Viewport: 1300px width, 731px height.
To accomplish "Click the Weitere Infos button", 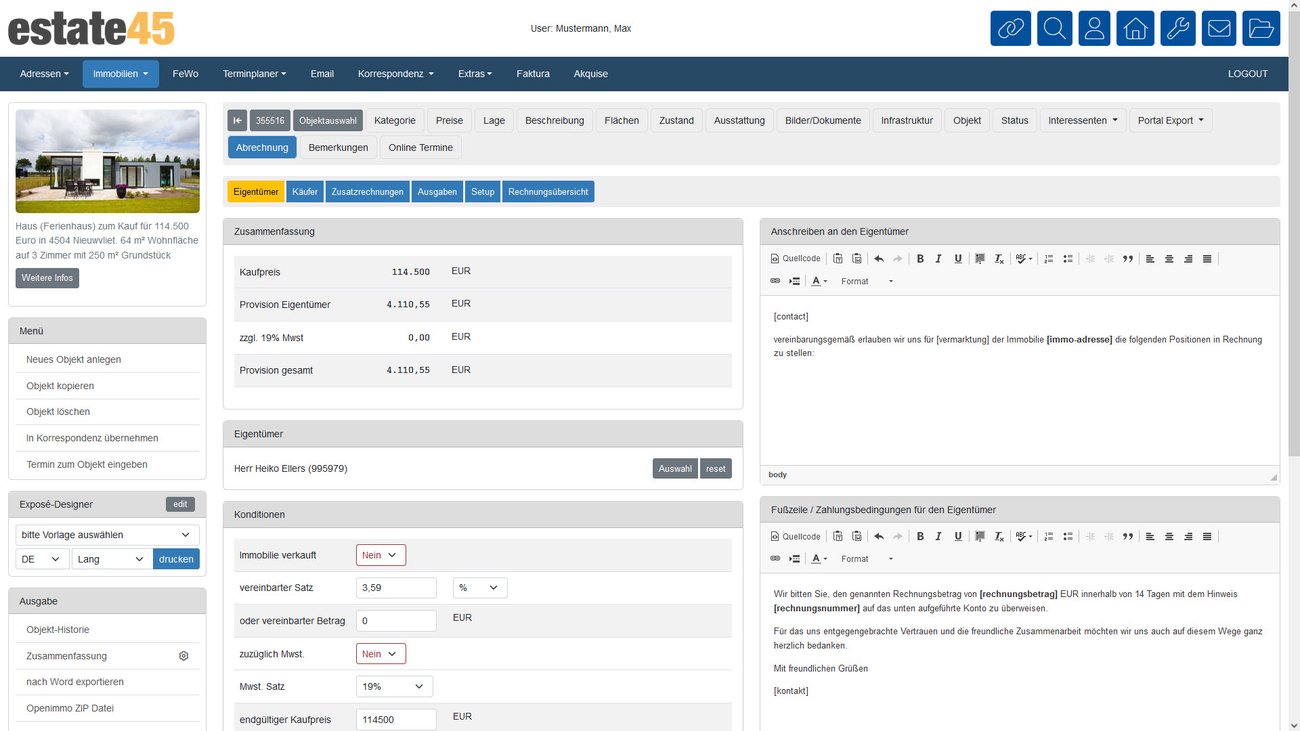I will click(x=47, y=278).
